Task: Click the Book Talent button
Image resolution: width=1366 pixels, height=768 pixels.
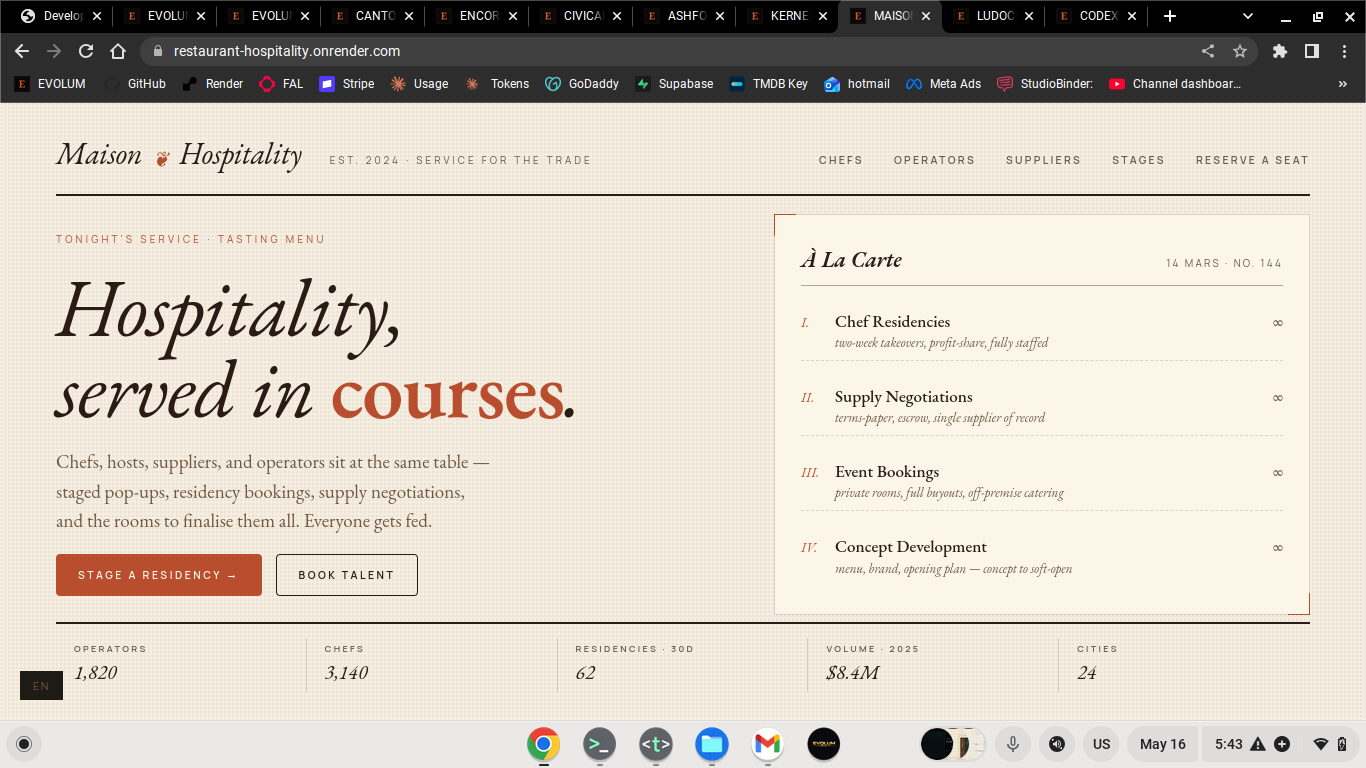Action: [347, 575]
